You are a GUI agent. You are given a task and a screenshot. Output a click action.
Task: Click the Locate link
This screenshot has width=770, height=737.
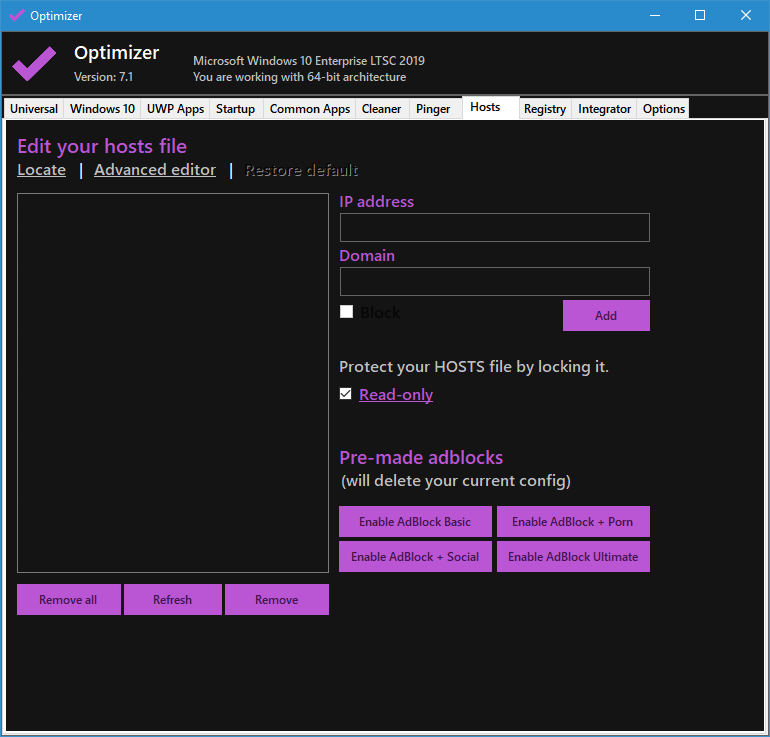click(42, 170)
